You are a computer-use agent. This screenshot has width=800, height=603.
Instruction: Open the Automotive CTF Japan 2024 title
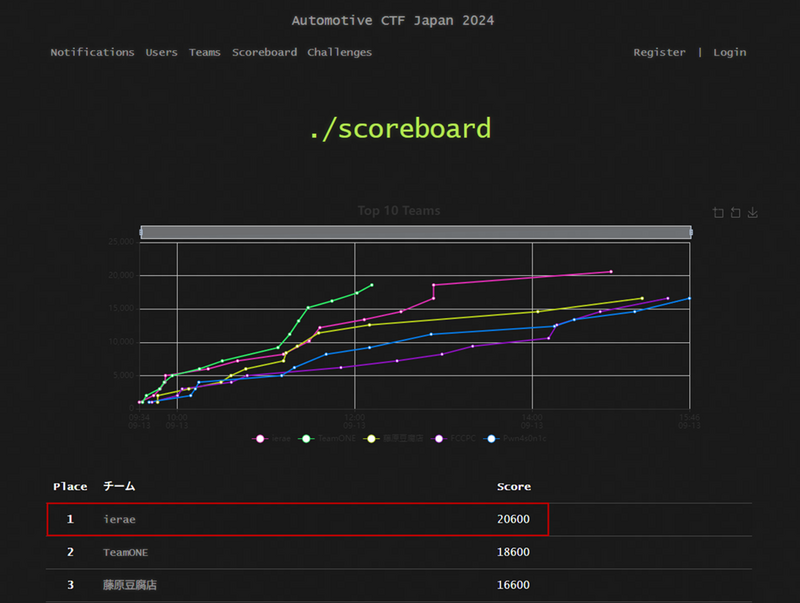(392, 20)
